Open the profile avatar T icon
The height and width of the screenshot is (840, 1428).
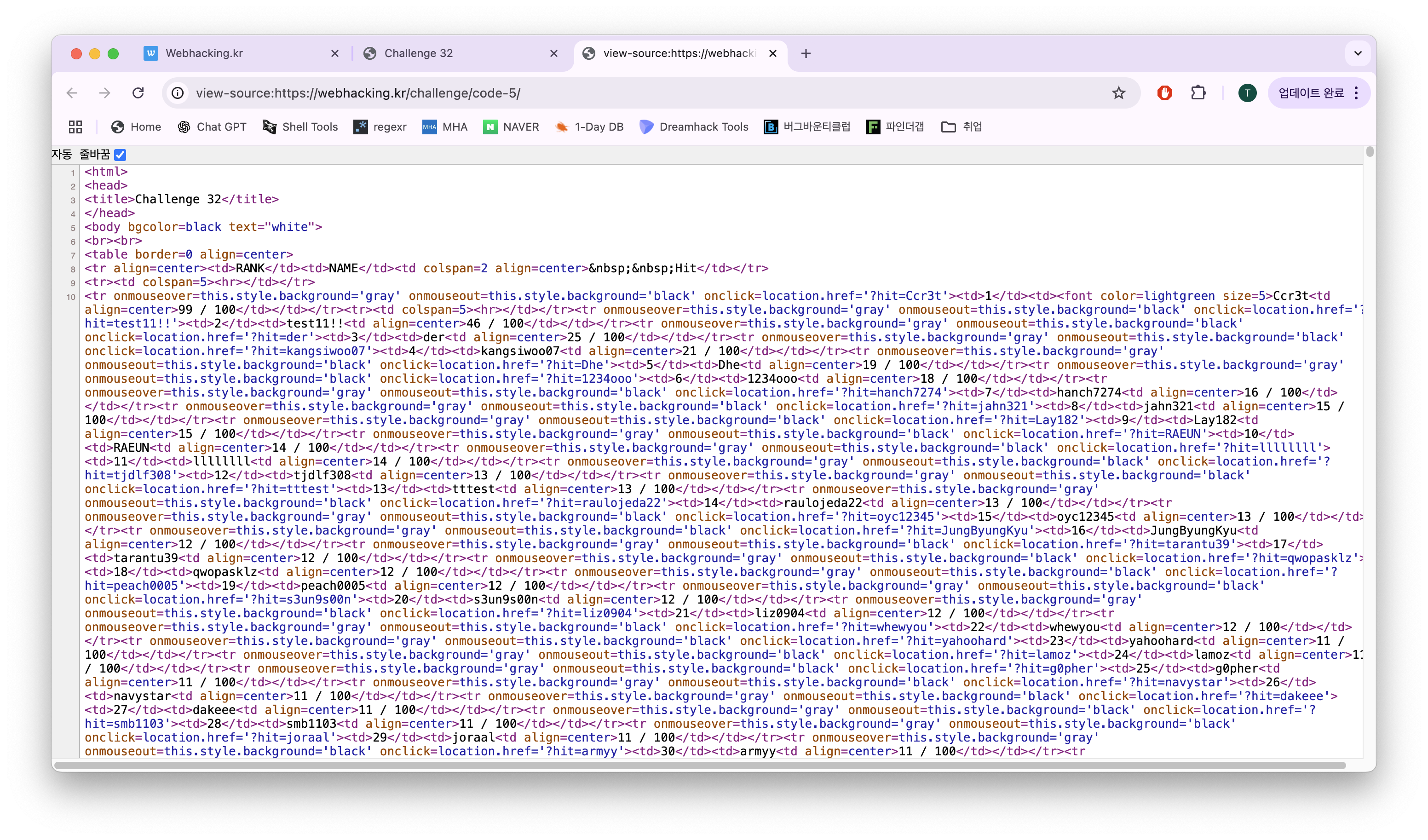point(1247,93)
